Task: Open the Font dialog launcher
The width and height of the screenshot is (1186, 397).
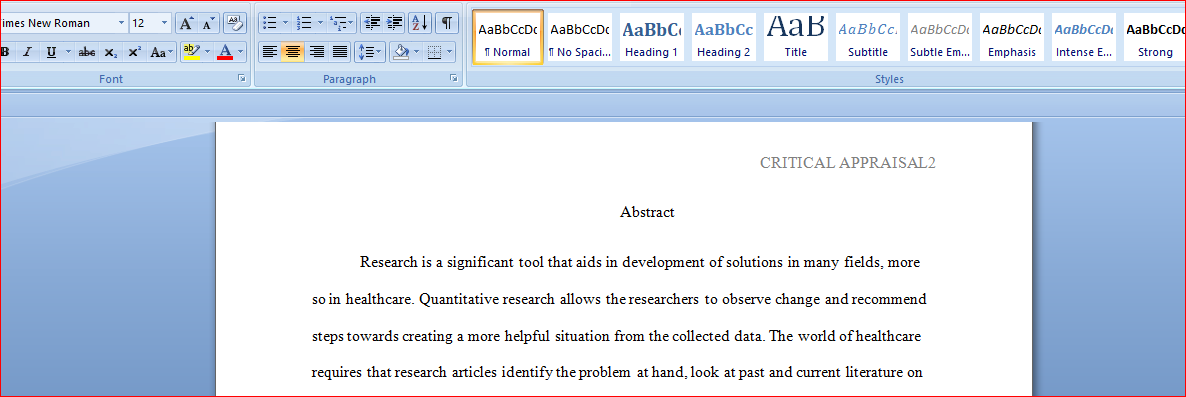Action: tap(242, 79)
